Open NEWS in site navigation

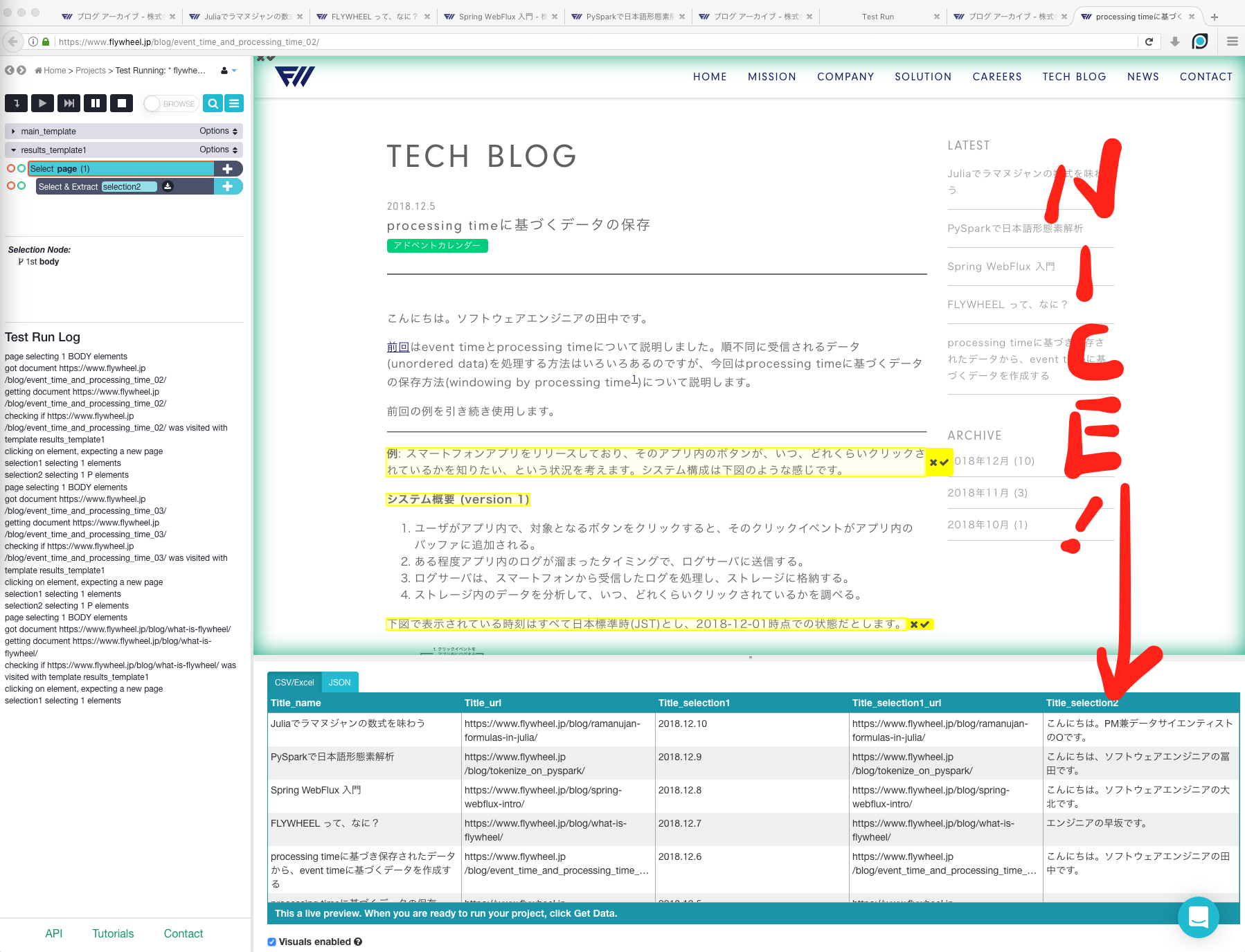(x=1143, y=77)
